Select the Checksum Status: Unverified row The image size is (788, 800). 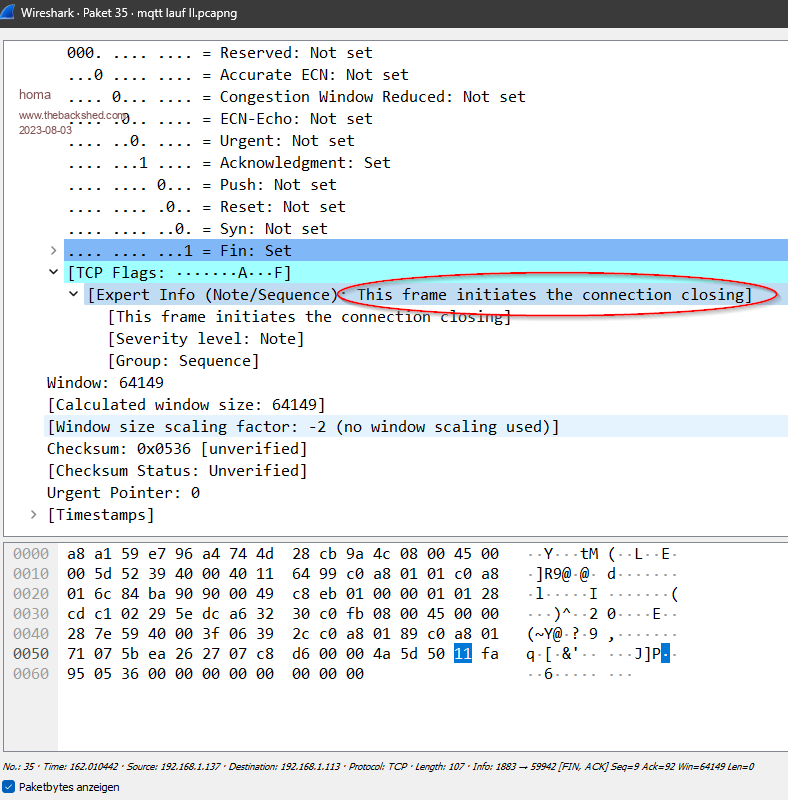pyautogui.click(x=176, y=471)
